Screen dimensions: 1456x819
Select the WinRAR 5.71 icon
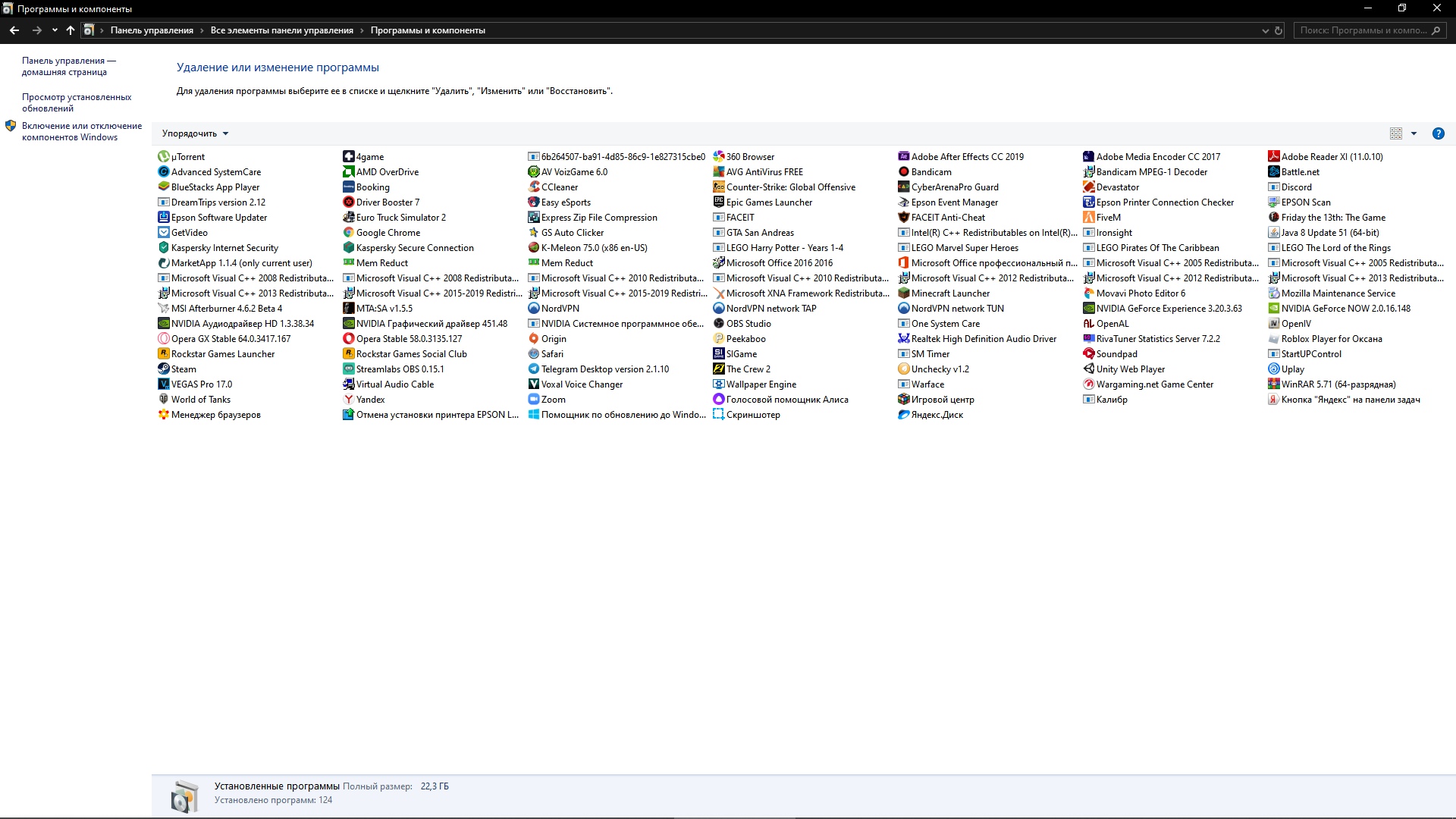(x=1273, y=384)
